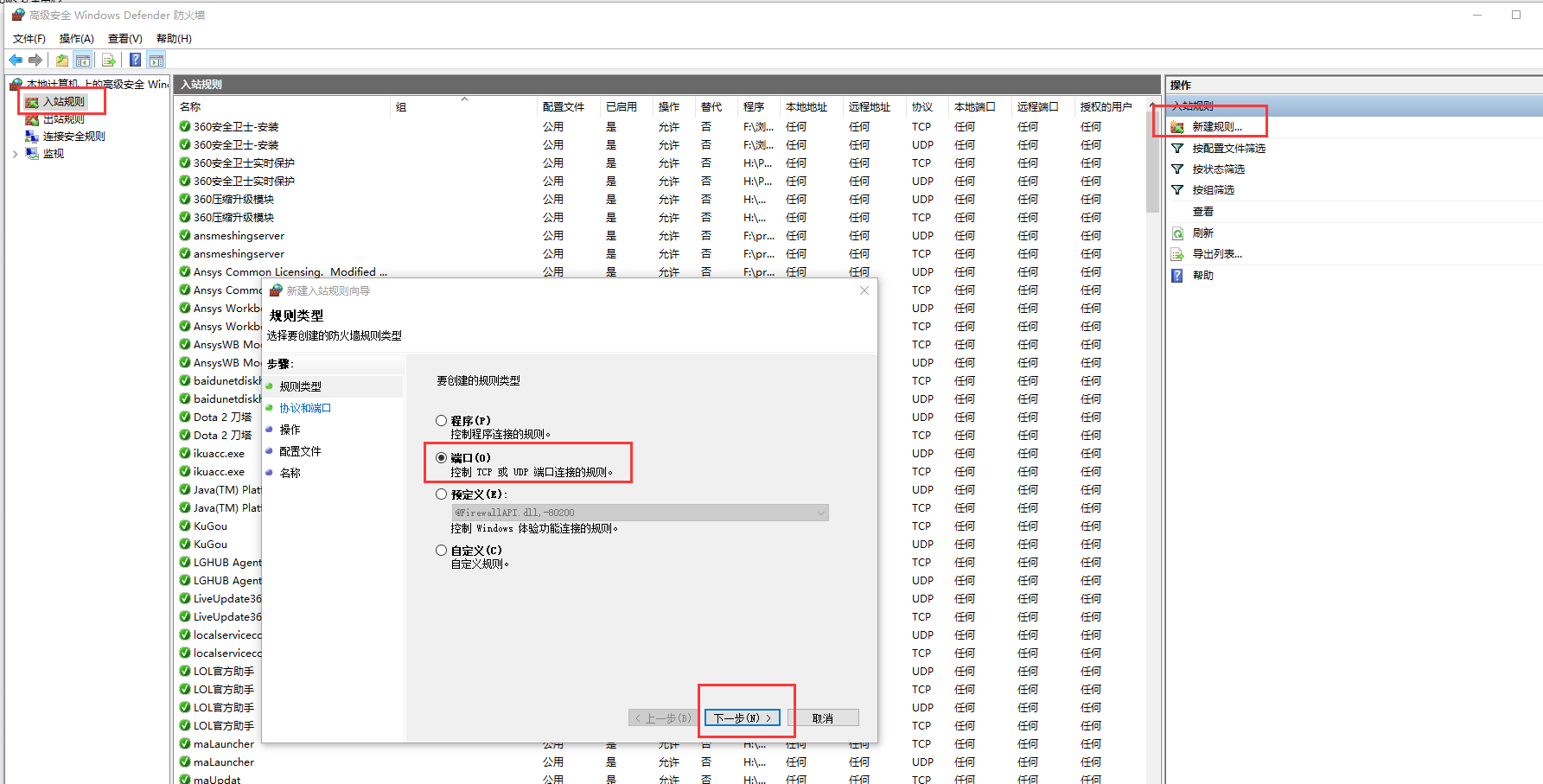Click the Export list toolbar icon
Viewport: 1543px width, 784px height.
109,60
